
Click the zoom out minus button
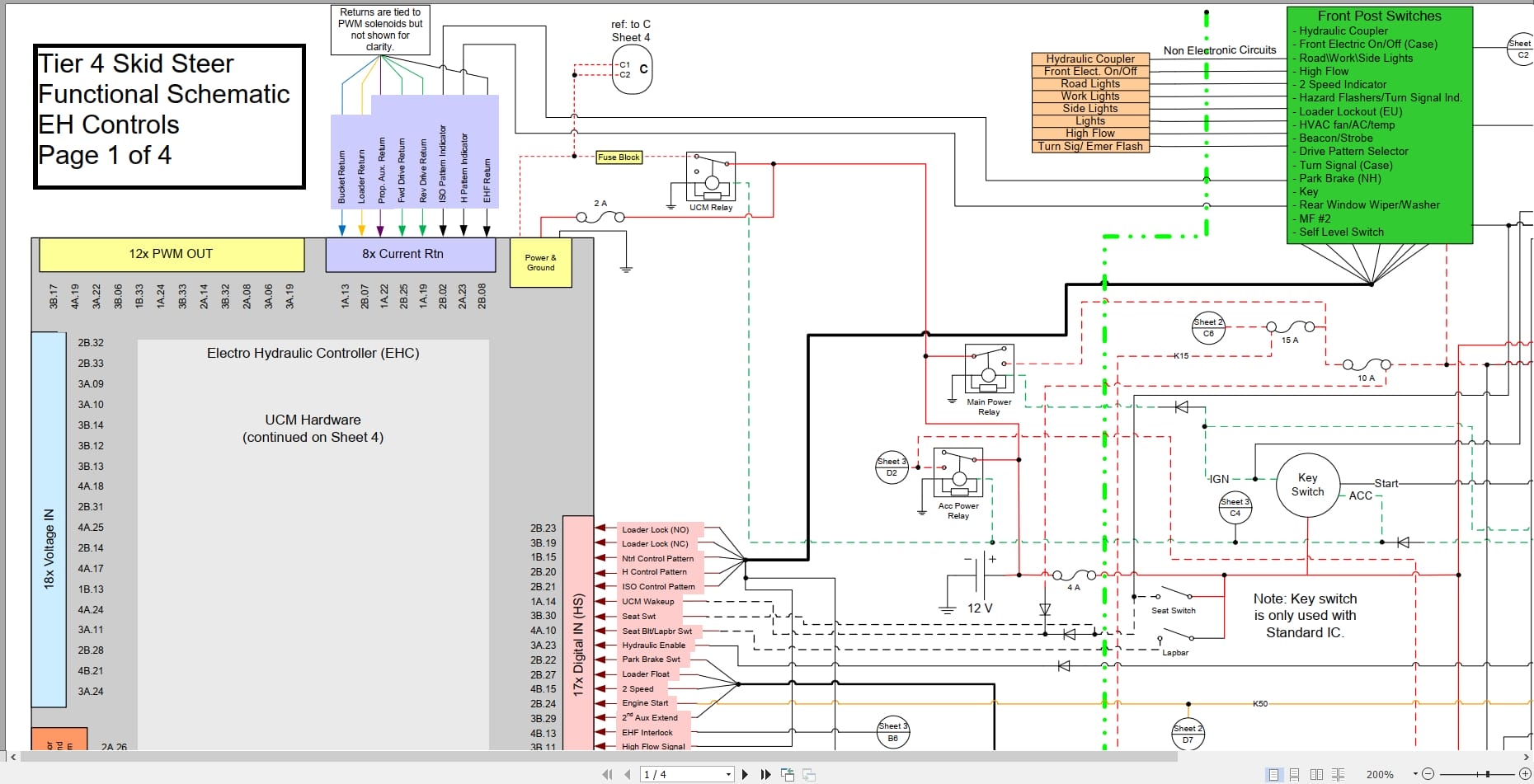point(1428,774)
